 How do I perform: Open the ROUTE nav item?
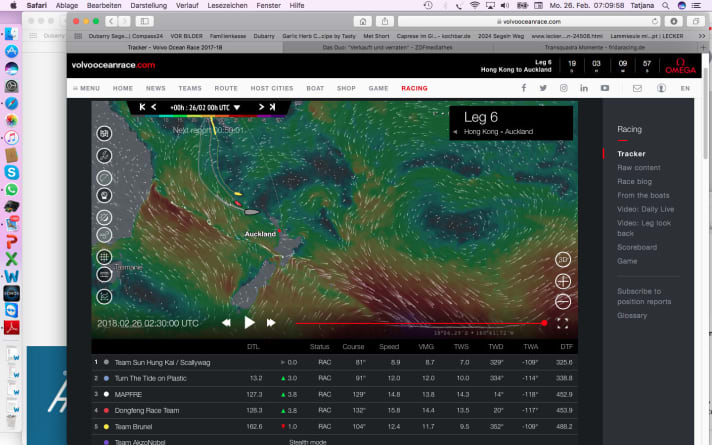226,88
